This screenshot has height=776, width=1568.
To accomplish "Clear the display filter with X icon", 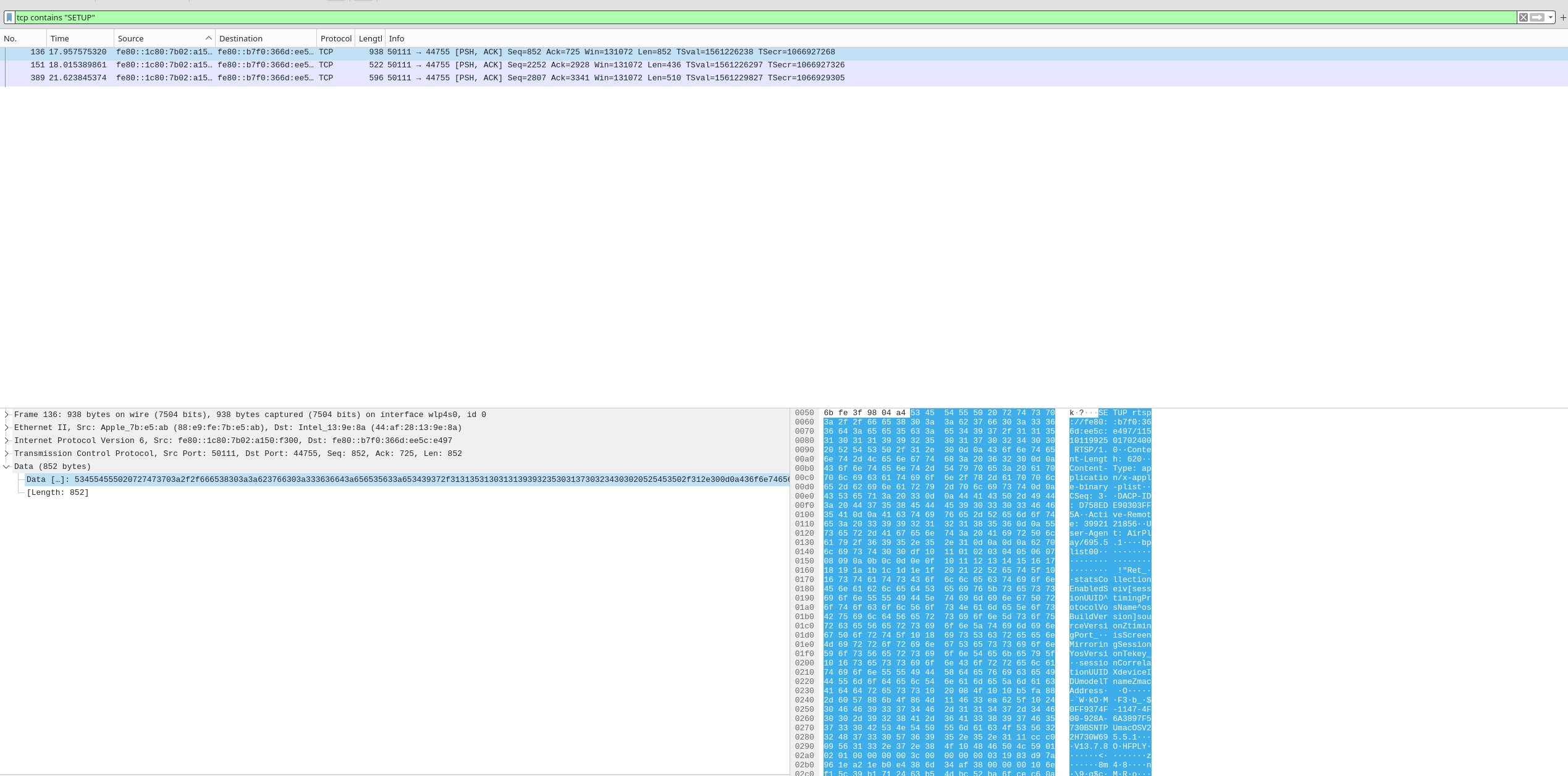I will (1524, 17).
